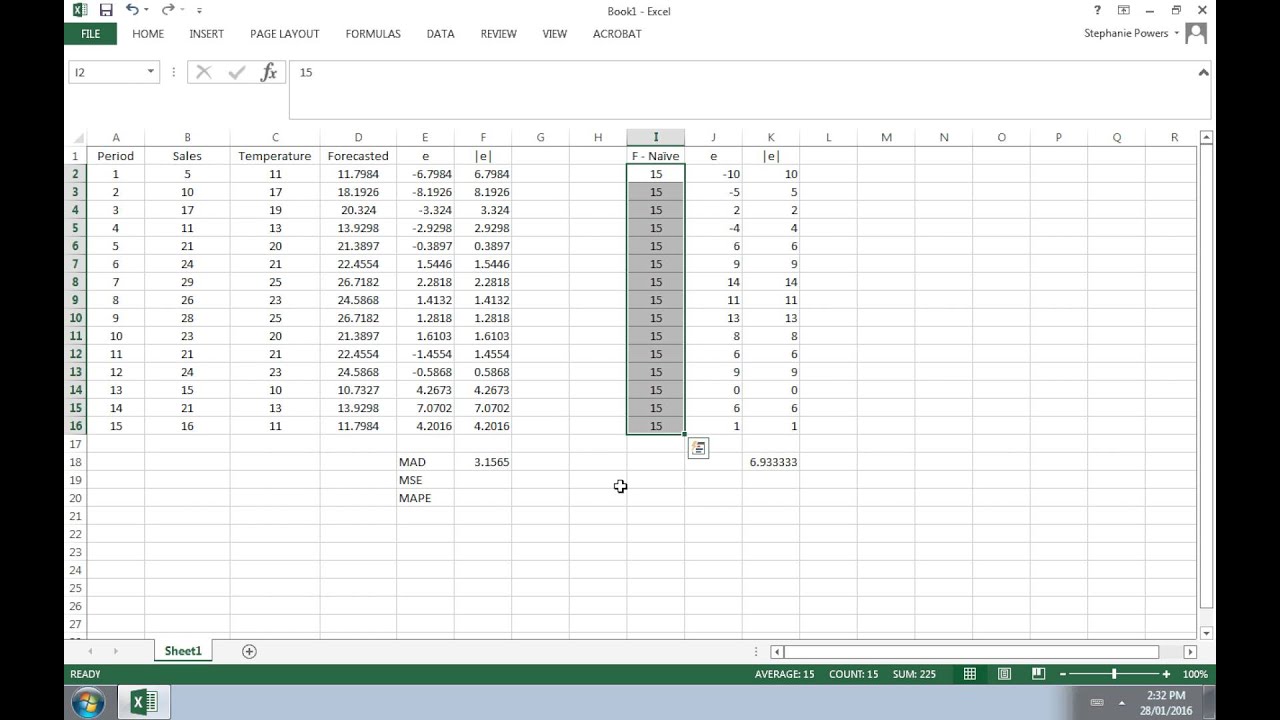Click previous sheet navigation arrow

(x=90, y=651)
